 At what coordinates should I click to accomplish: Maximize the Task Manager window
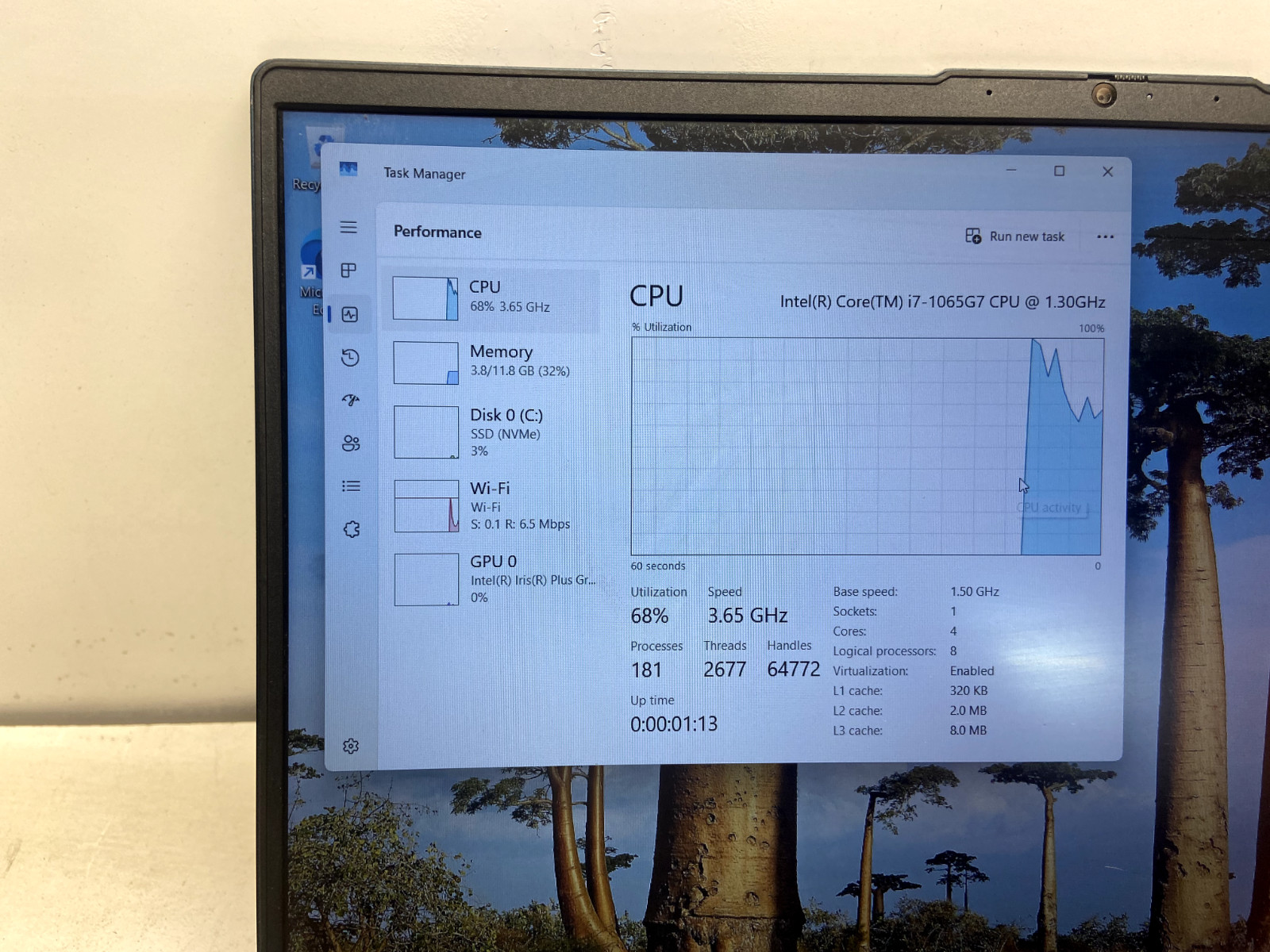pos(1059,171)
